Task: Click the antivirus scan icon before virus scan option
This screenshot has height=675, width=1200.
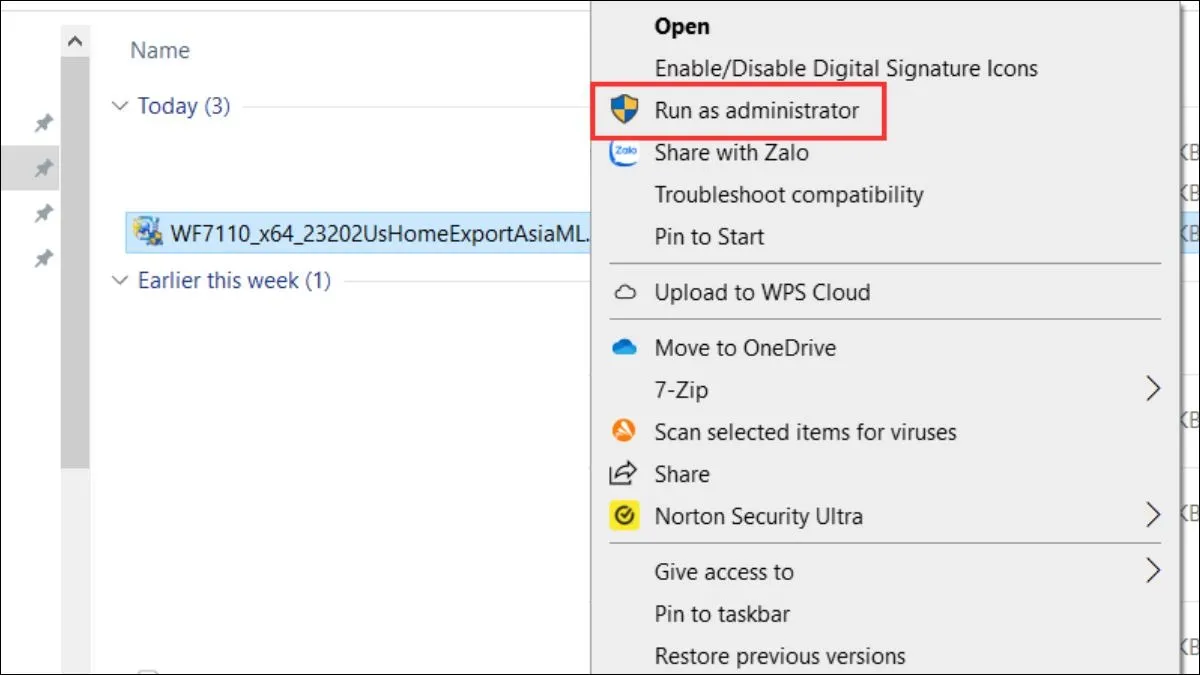Action: point(623,431)
